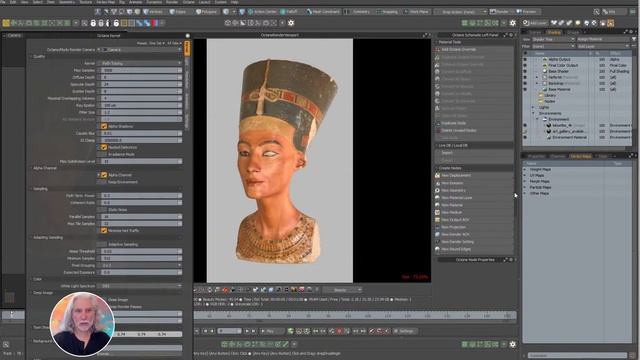Switch to Shading tab
The image size is (640, 360).
click(554, 32)
